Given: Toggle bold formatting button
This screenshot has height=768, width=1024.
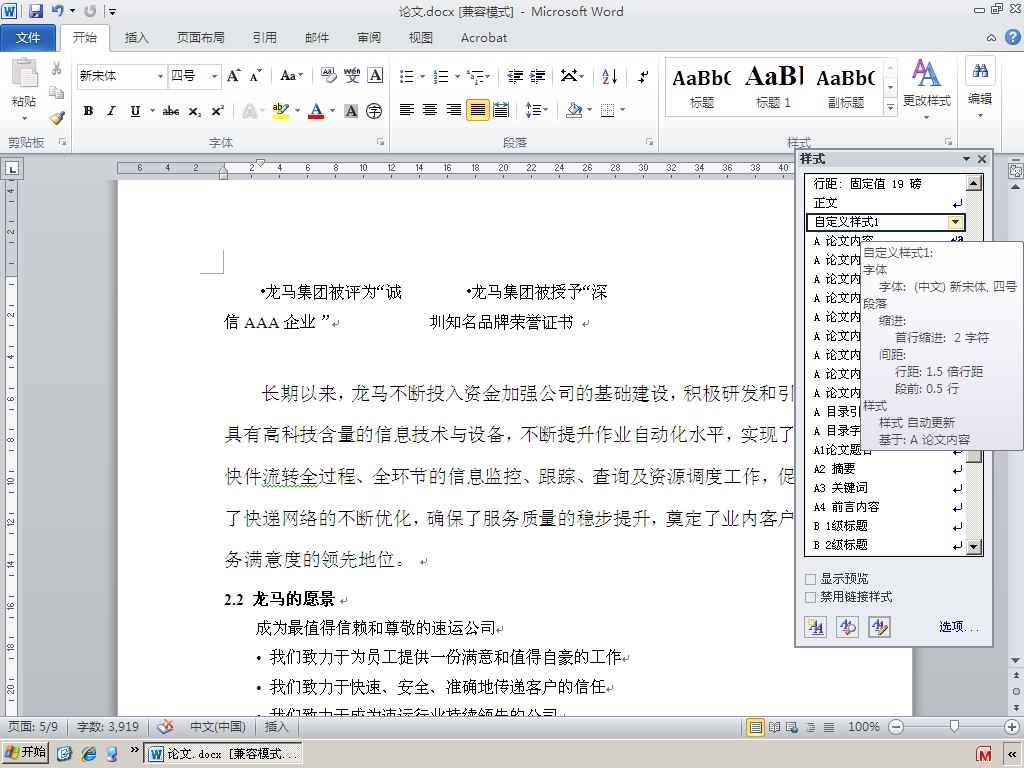Looking at the screenshot, I should (x=88, y=111).
